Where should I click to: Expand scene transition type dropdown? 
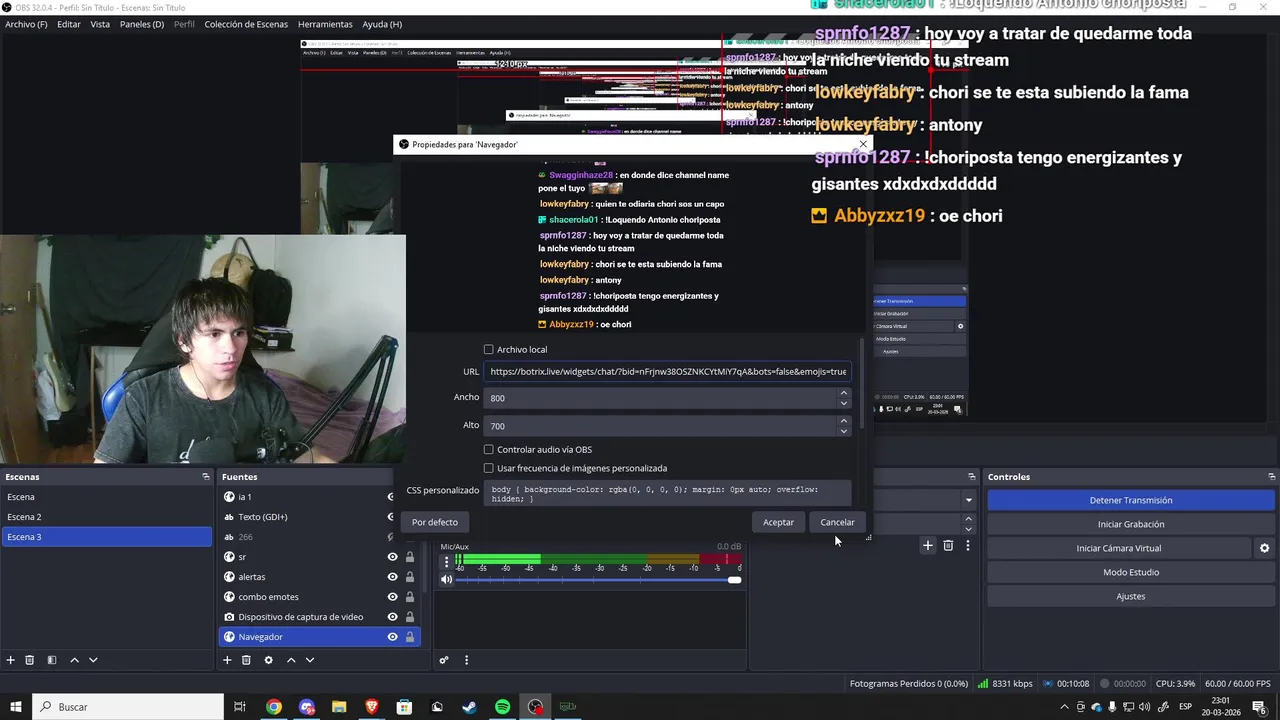tap(968, 500)
